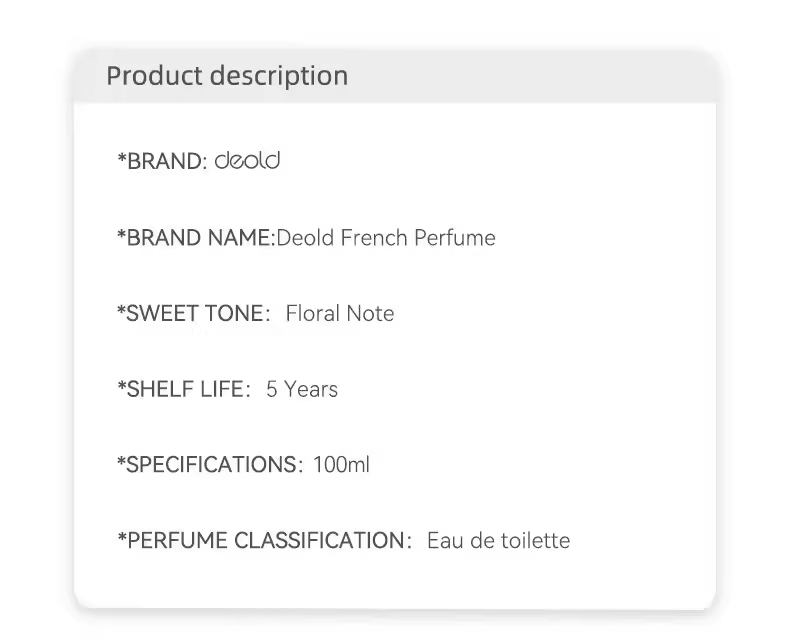Image resolution: width=790 pixels, height=642 pixels.
Task: Select the word Note in sweet tone value
Action: 368,314
